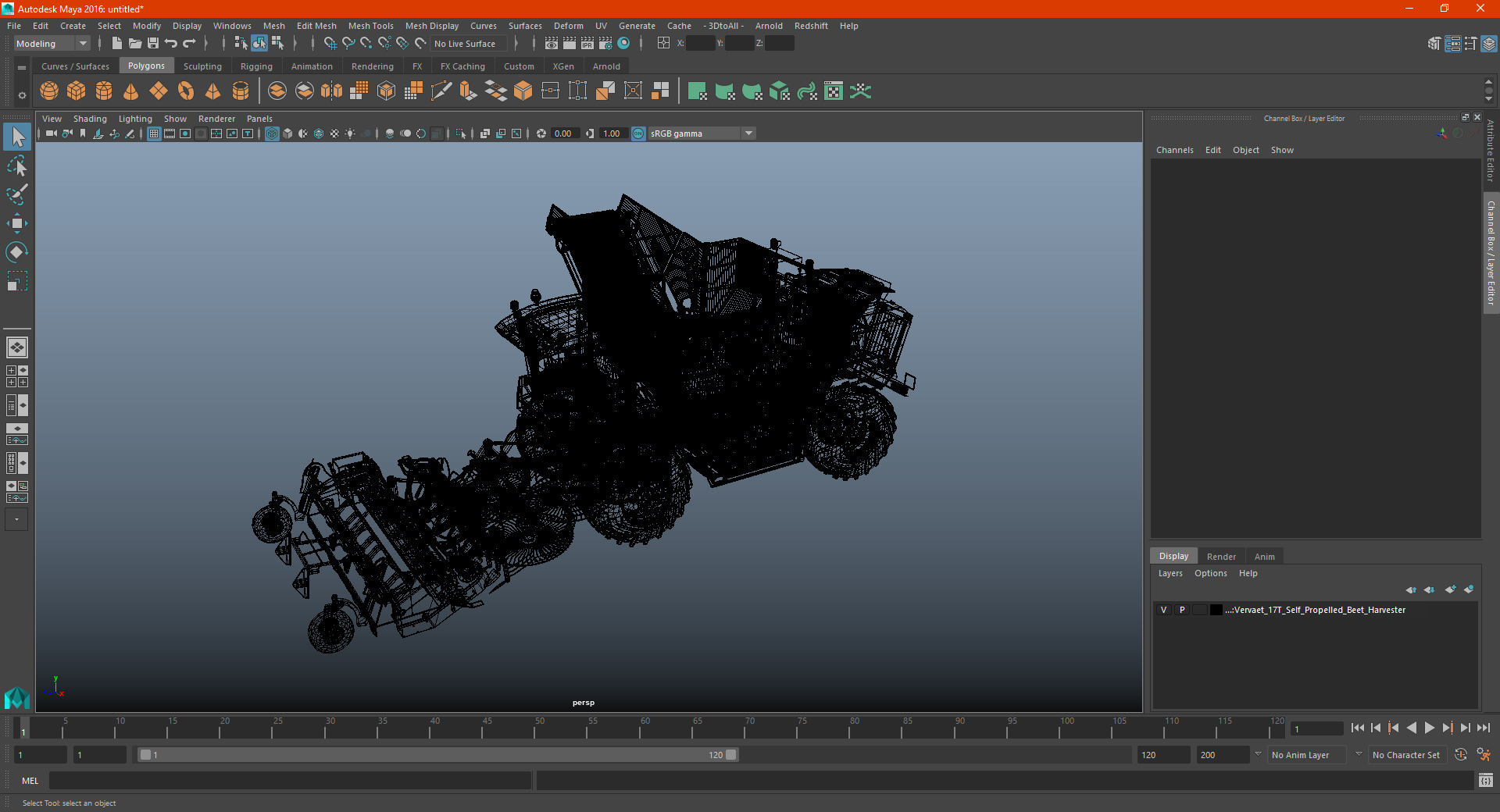Open the layer editor Options menu
This screenshot has width=1500, height=812.
coord(1210,573)
